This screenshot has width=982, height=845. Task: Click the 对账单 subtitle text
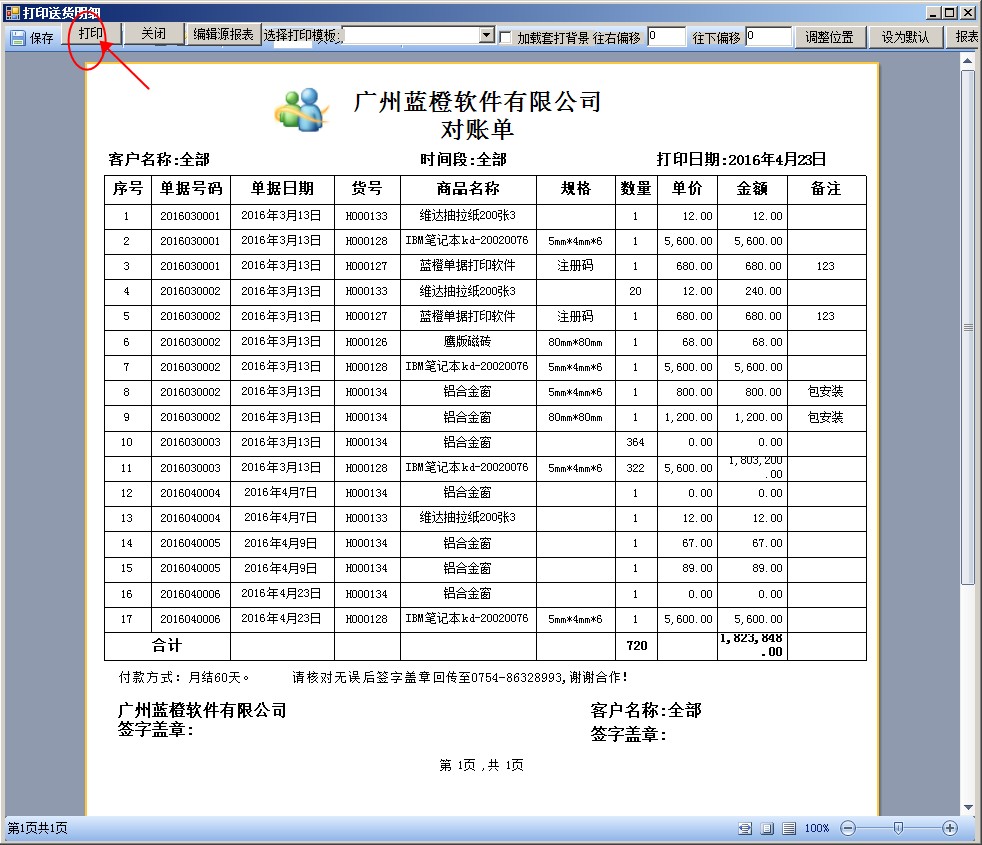[477, 130]
